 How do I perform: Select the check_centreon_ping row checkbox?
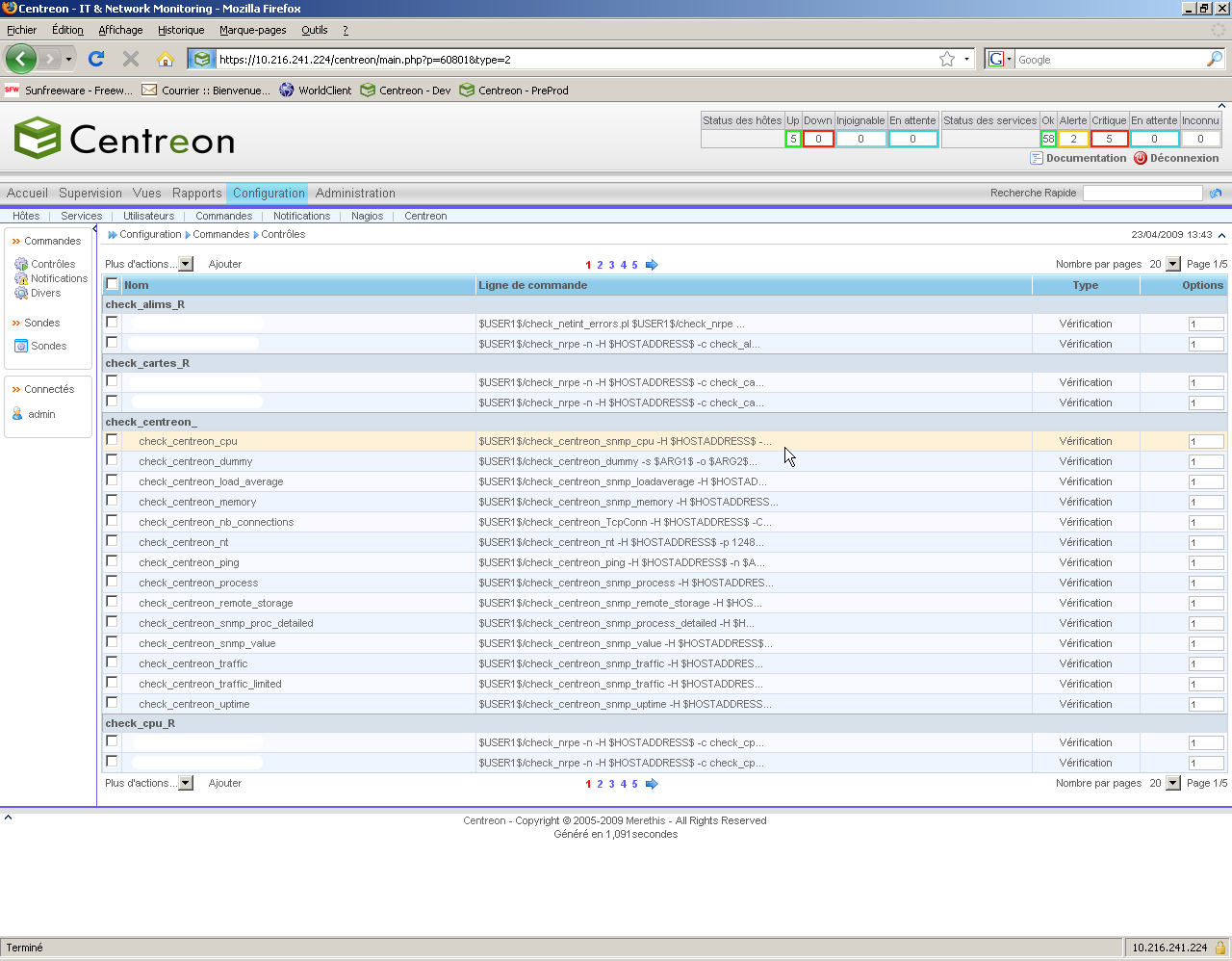(x=112, y=561)
